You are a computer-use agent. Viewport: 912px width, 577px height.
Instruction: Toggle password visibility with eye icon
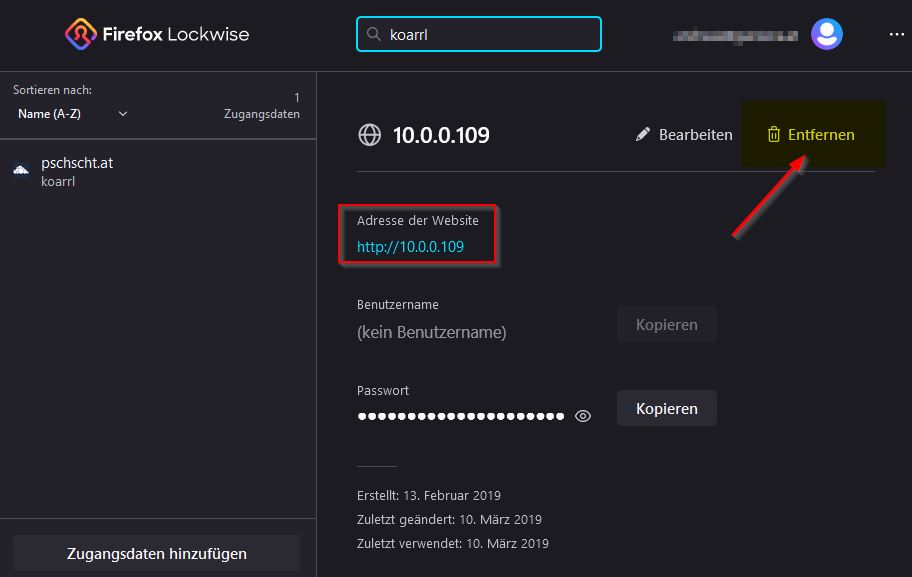[584, 416]
